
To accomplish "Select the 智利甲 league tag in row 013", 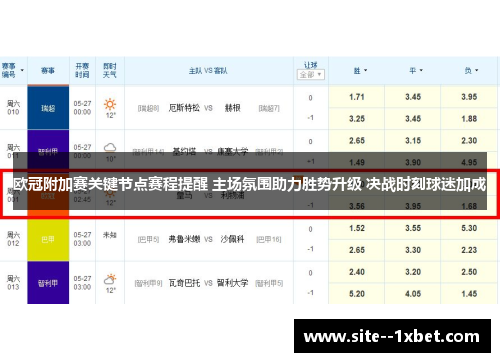I will click(x=48, y=283).
